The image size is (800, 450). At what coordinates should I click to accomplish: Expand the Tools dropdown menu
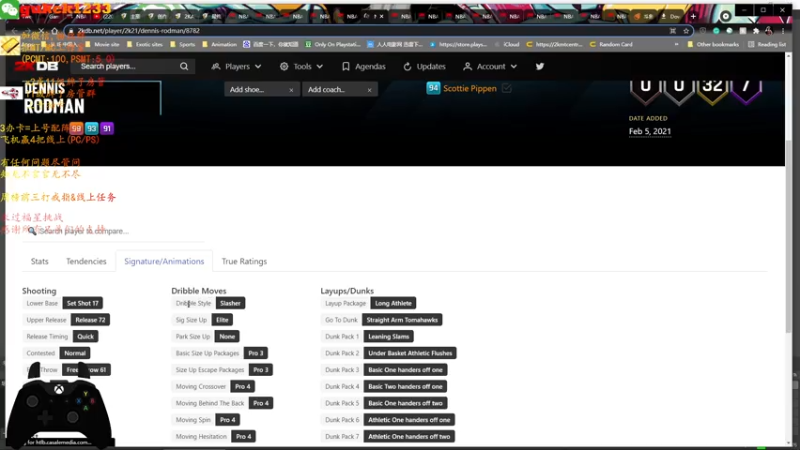[320, 66]
